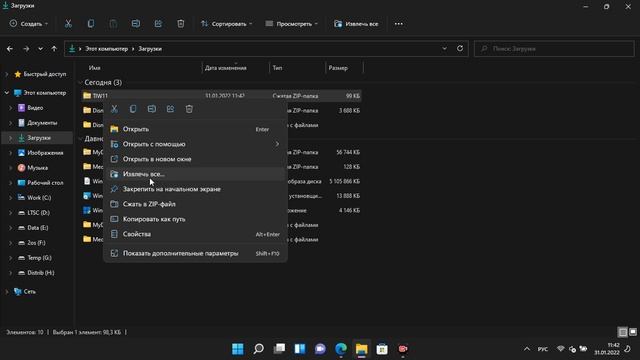The image size is (640, 360).
Task: Click the Copy icon in the context menu
Action: point(133,109)
